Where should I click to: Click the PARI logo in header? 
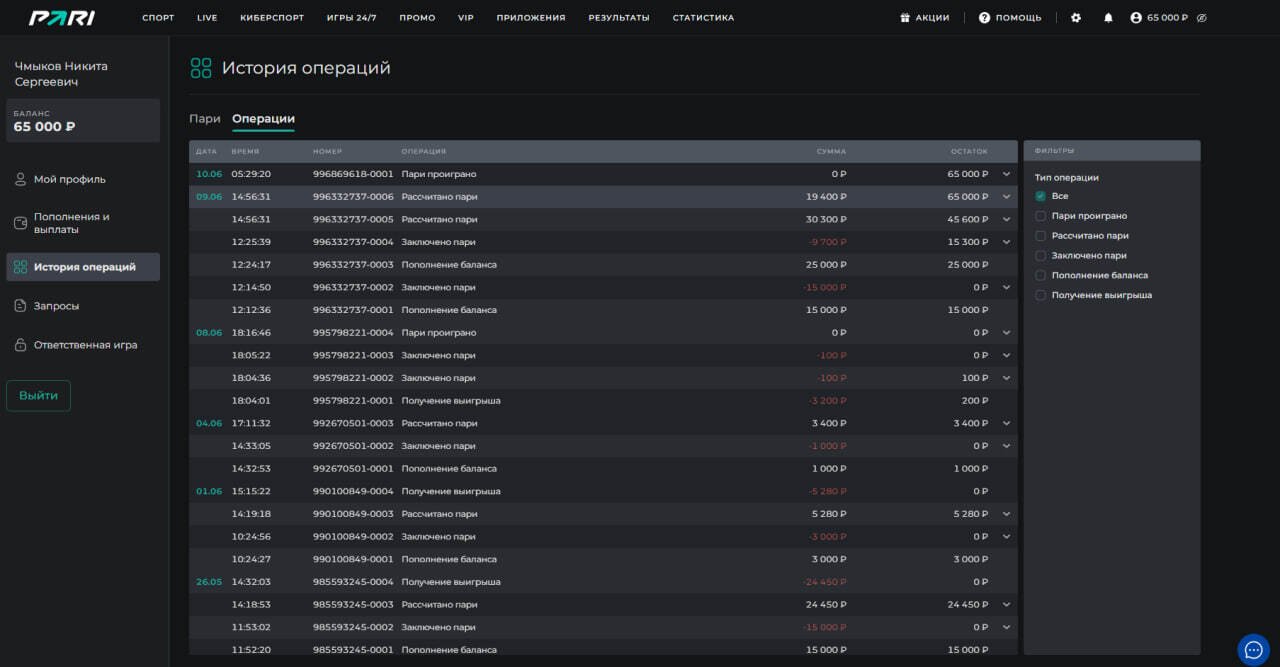pos(62,18)
